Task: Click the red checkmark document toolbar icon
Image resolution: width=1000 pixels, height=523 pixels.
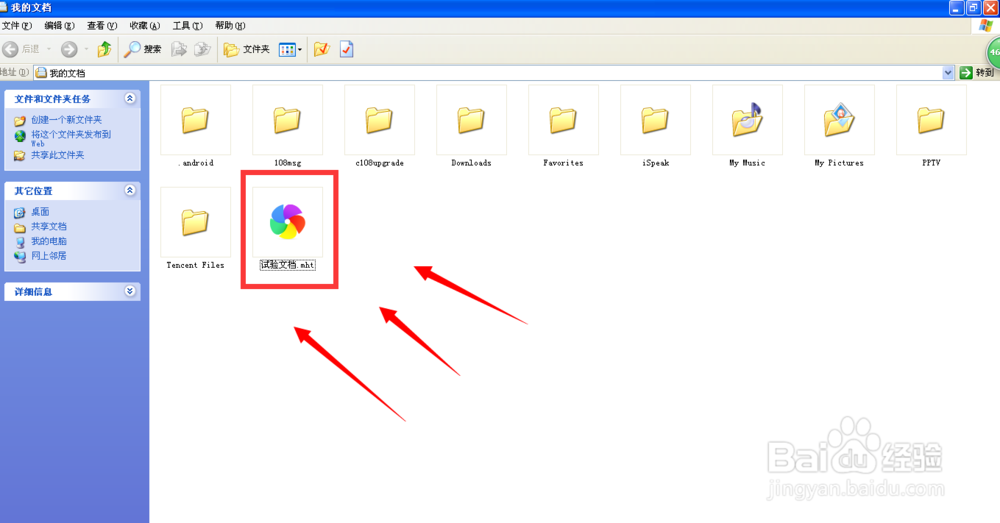Action: pyautogui.click(x=346, y=49)
